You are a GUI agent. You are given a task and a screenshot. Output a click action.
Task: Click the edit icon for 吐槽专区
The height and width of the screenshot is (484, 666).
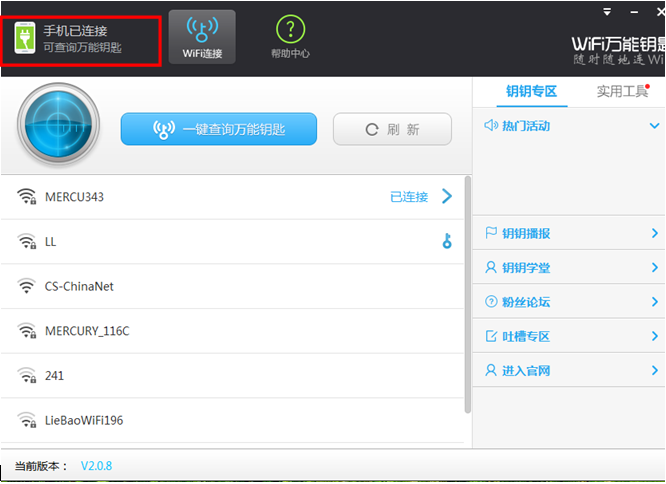491,336
